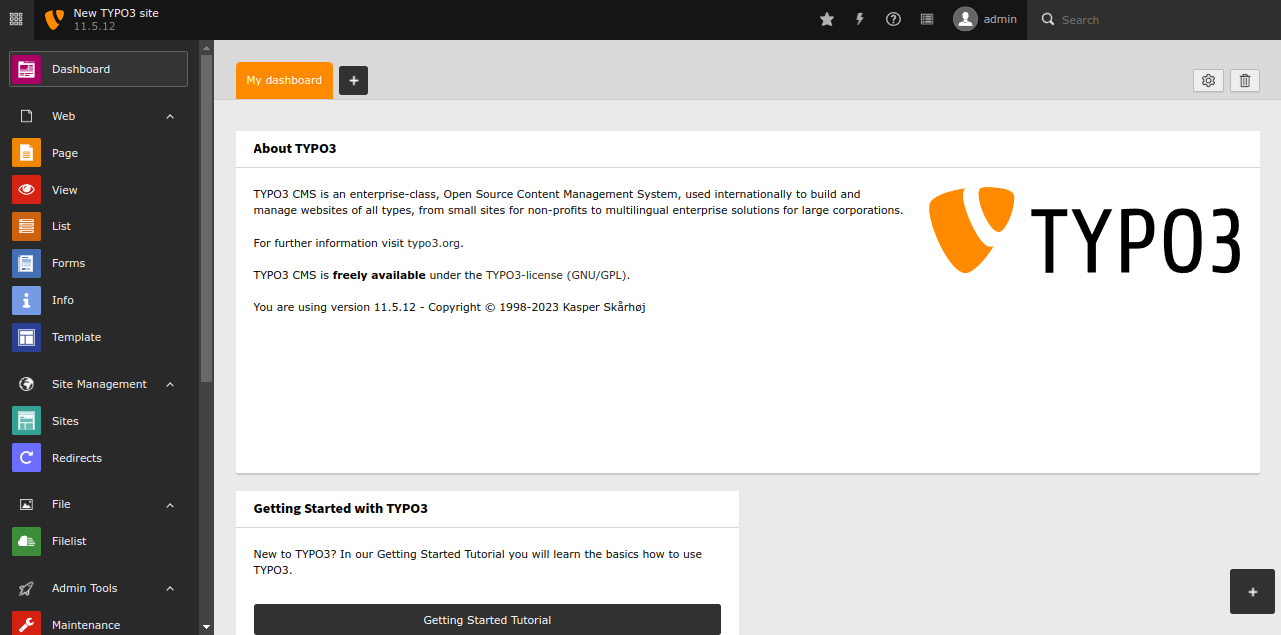The height and width of the screenshot is (635, 1281).
Task: Add a new dashboard tab with plus
Action: 353,81
